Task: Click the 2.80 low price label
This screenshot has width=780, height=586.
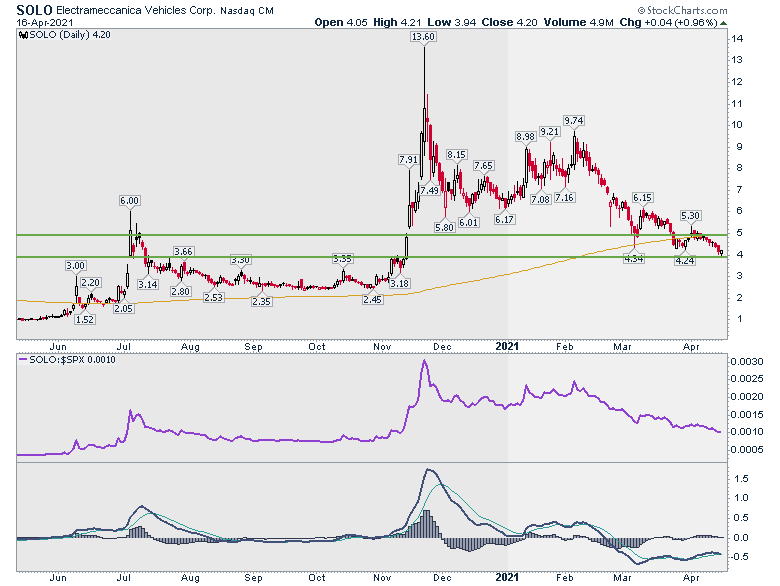Action: point(180,292)
